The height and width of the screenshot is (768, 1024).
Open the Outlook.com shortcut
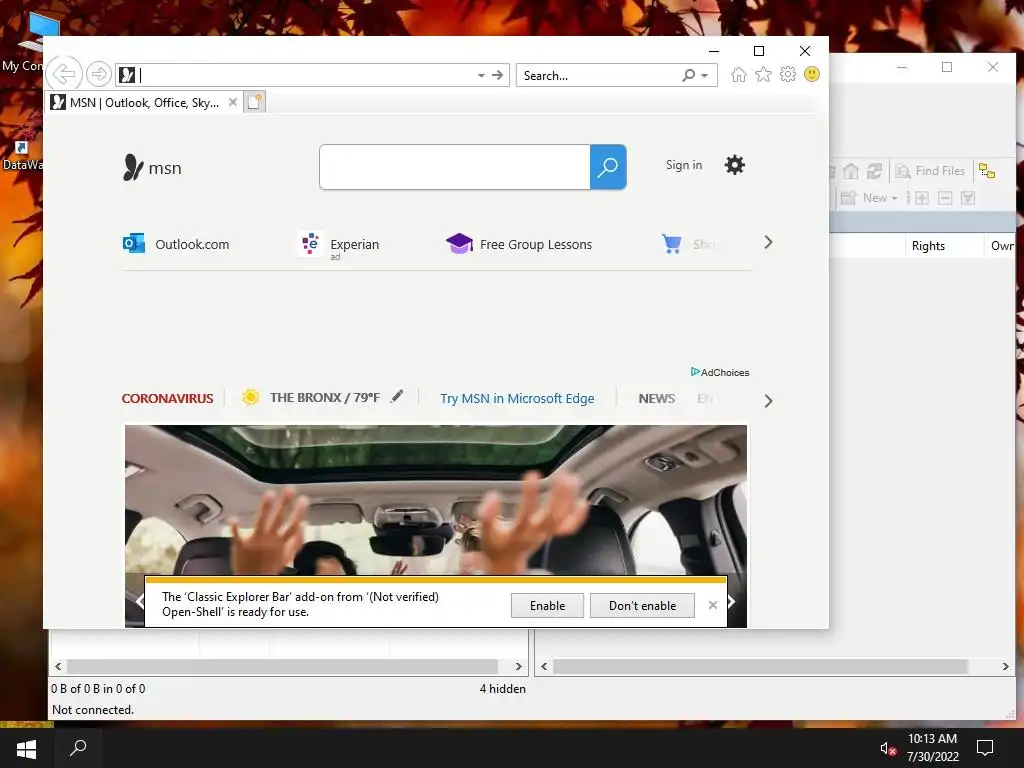point(176,244)
